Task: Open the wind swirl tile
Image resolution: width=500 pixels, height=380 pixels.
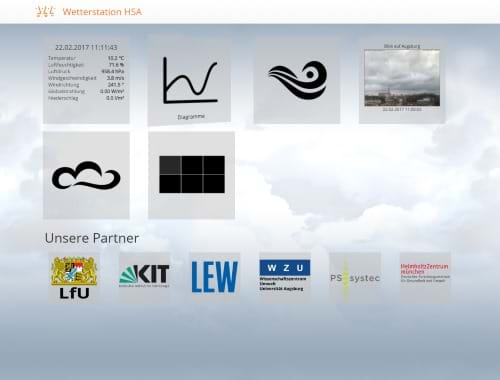Action: pyautogui.click(x=297, y=80)
